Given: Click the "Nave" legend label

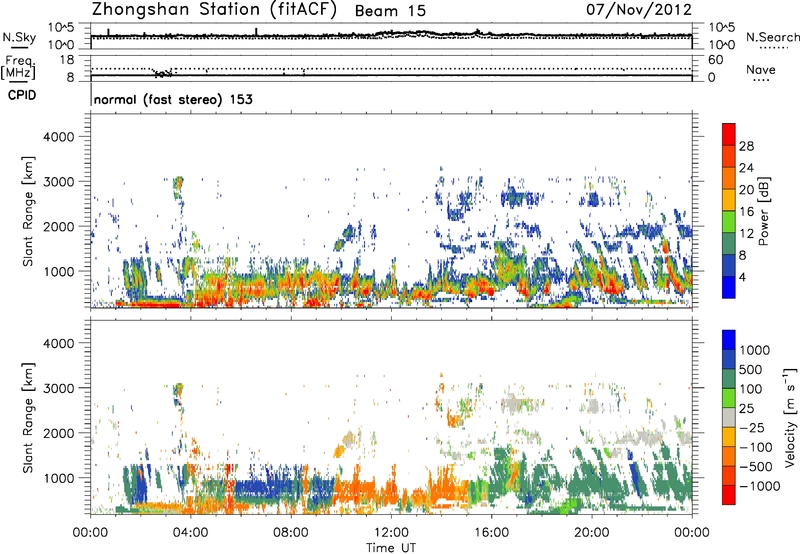Looking at the screenshot, I should click(x=761, y=69).
